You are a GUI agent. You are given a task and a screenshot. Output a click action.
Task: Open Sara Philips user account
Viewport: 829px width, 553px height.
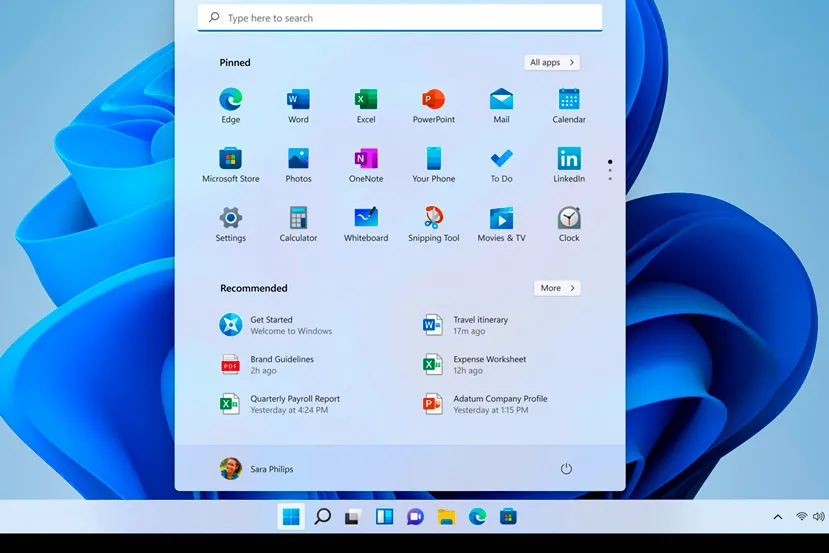pyautogui.click(x=257, y=469)
